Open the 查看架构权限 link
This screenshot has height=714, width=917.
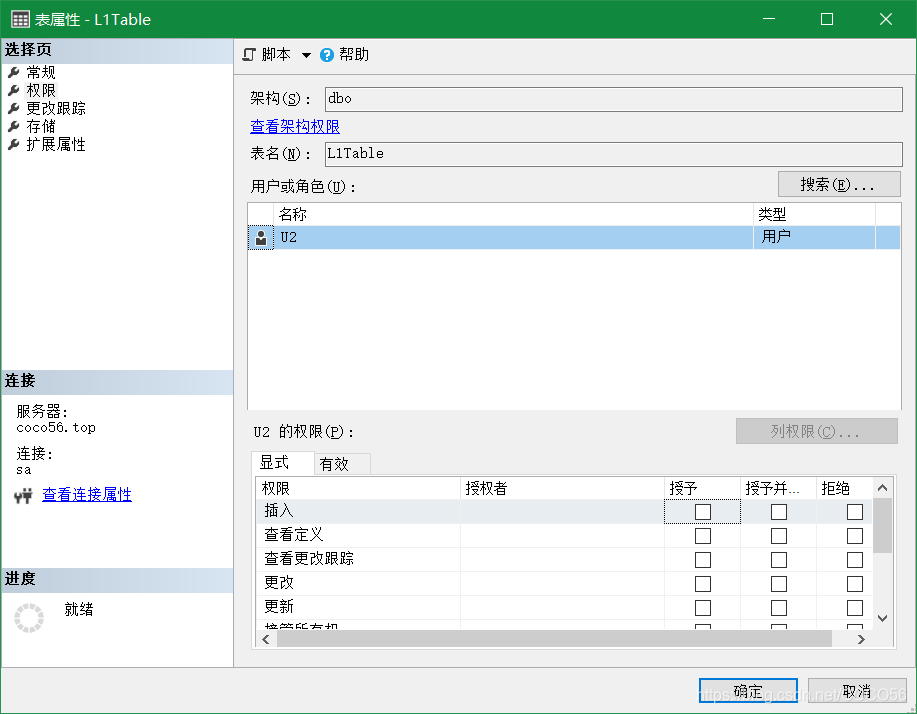click(295, 126)
